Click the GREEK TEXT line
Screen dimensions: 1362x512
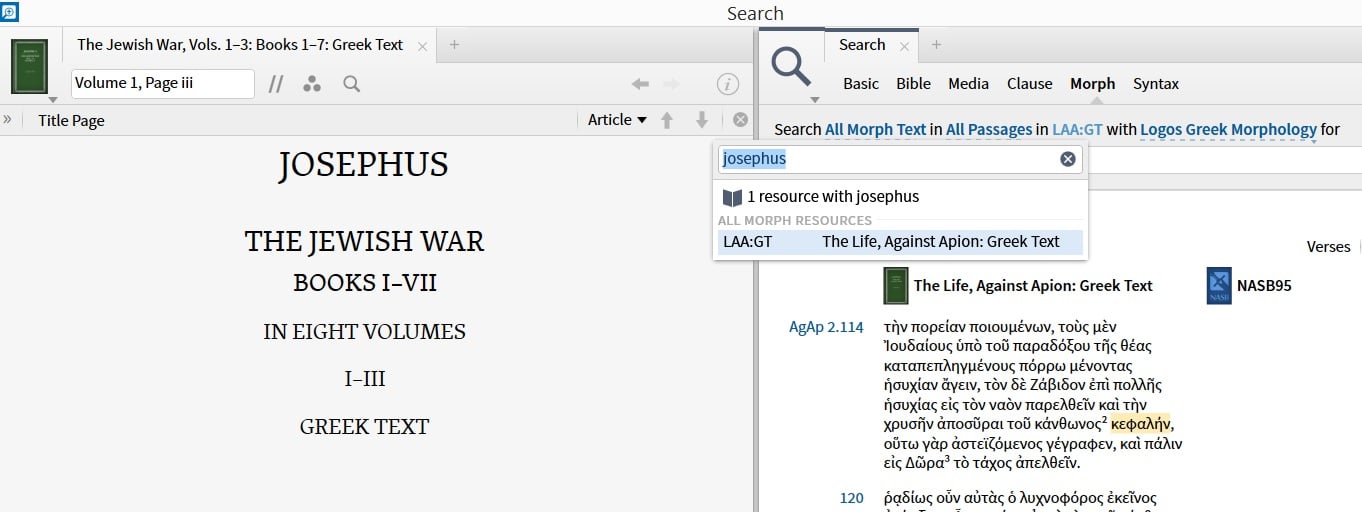[x=364, y=427]
